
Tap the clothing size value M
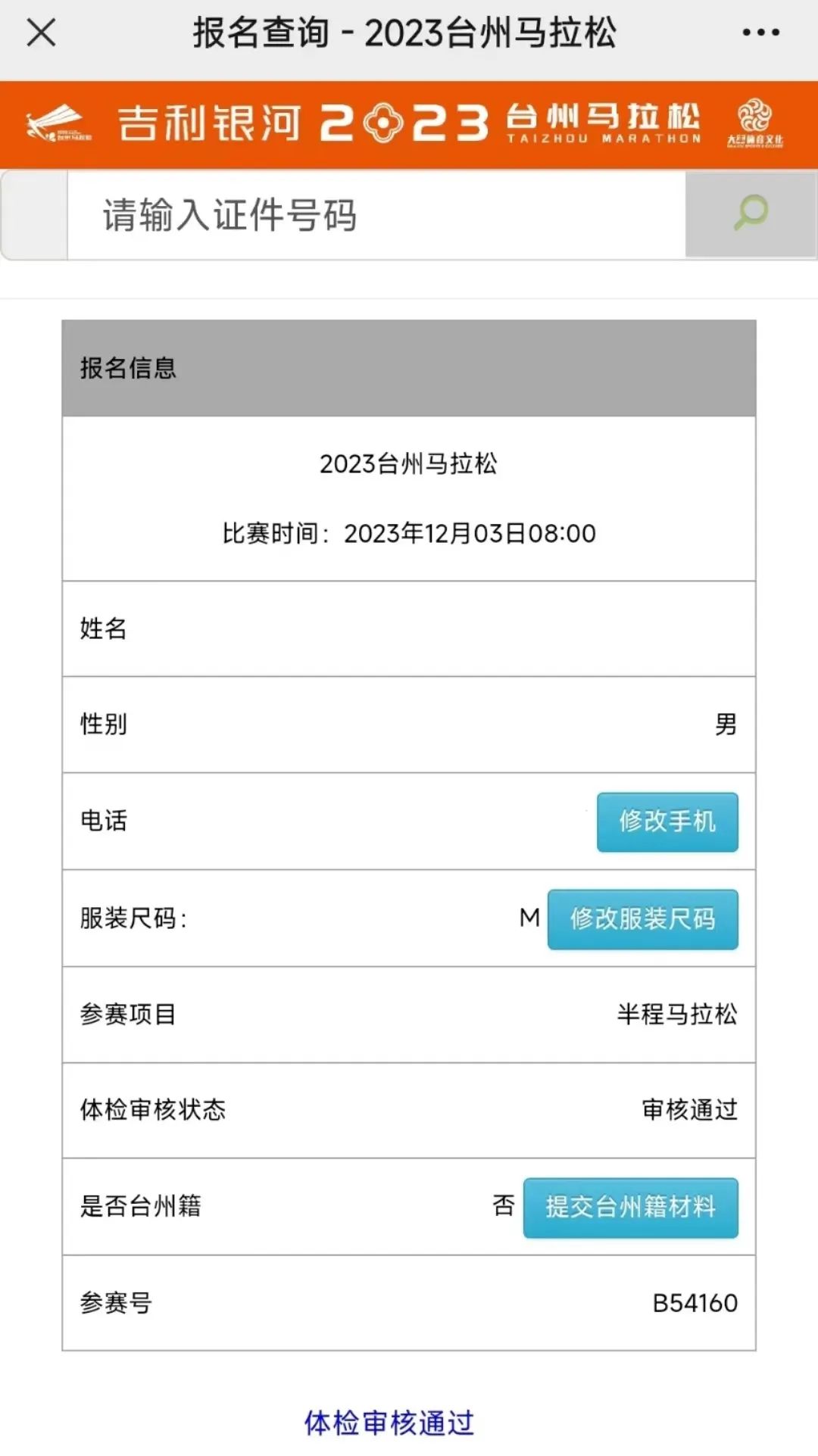click(x=529, y=918)
